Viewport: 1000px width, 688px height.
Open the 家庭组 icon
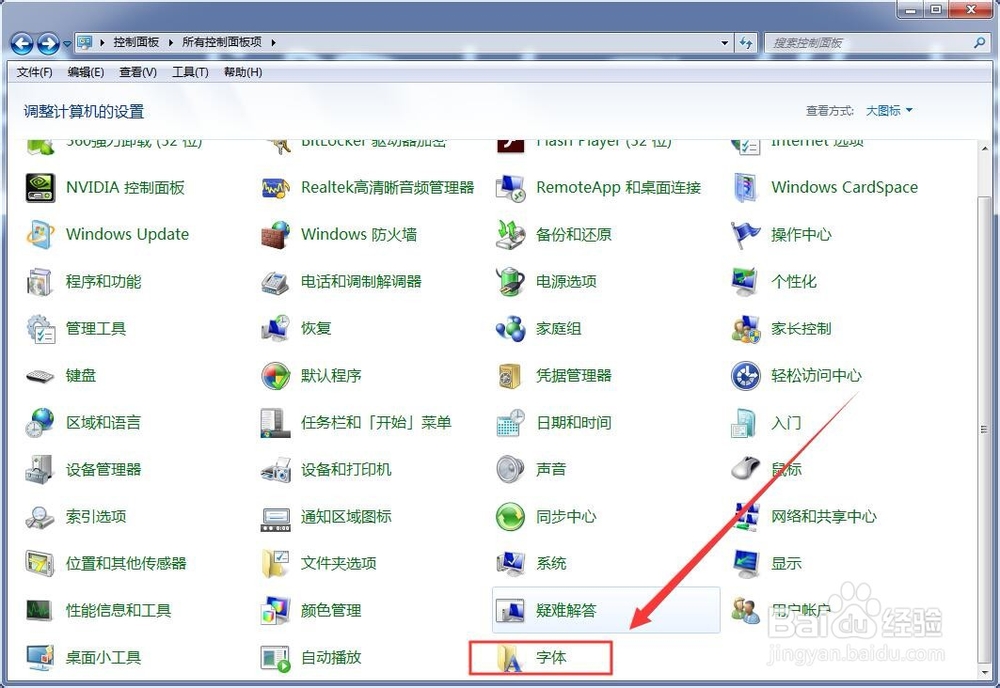coord(510,329)
